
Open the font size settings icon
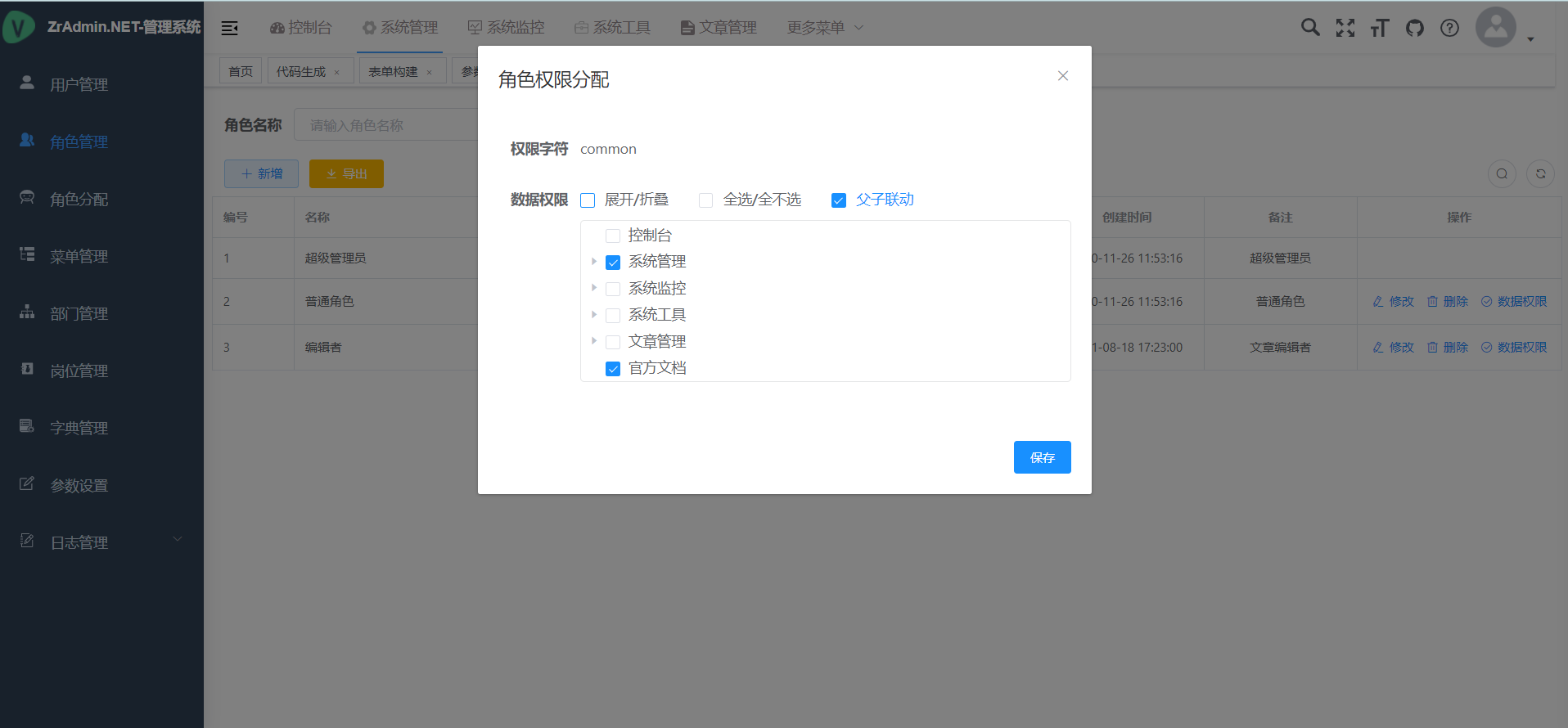pos(1380,28)
